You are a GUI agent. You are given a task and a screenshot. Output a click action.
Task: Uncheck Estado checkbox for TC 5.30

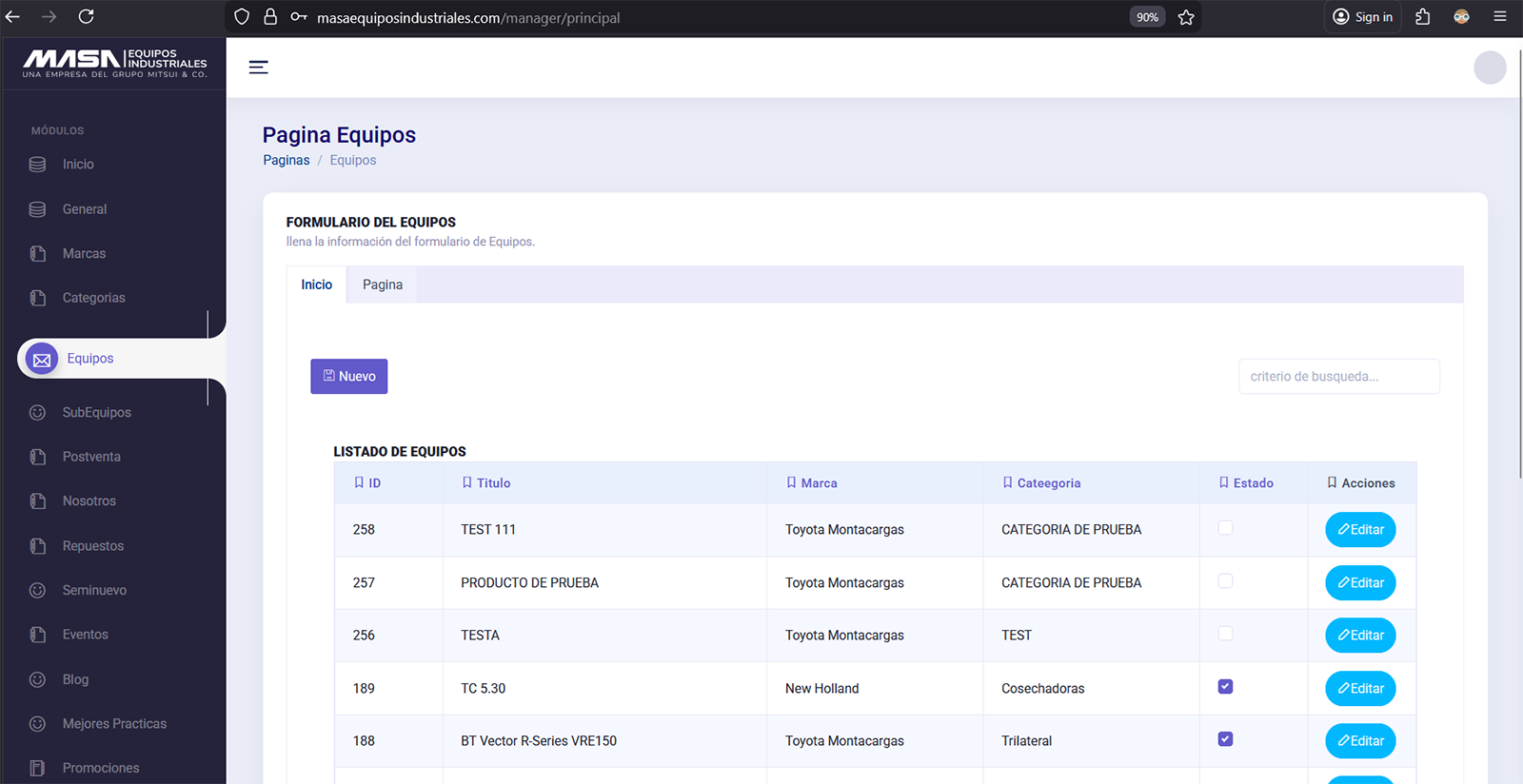tap(1225, 687)
